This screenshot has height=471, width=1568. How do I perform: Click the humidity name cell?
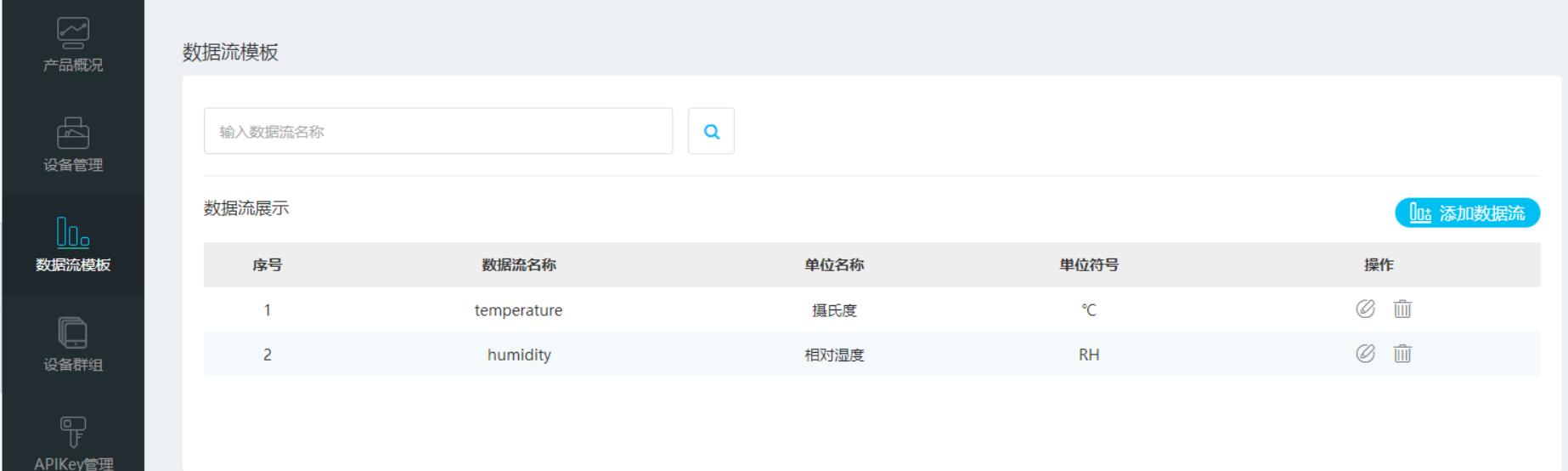pyautogui.click(x=519, y=355)
